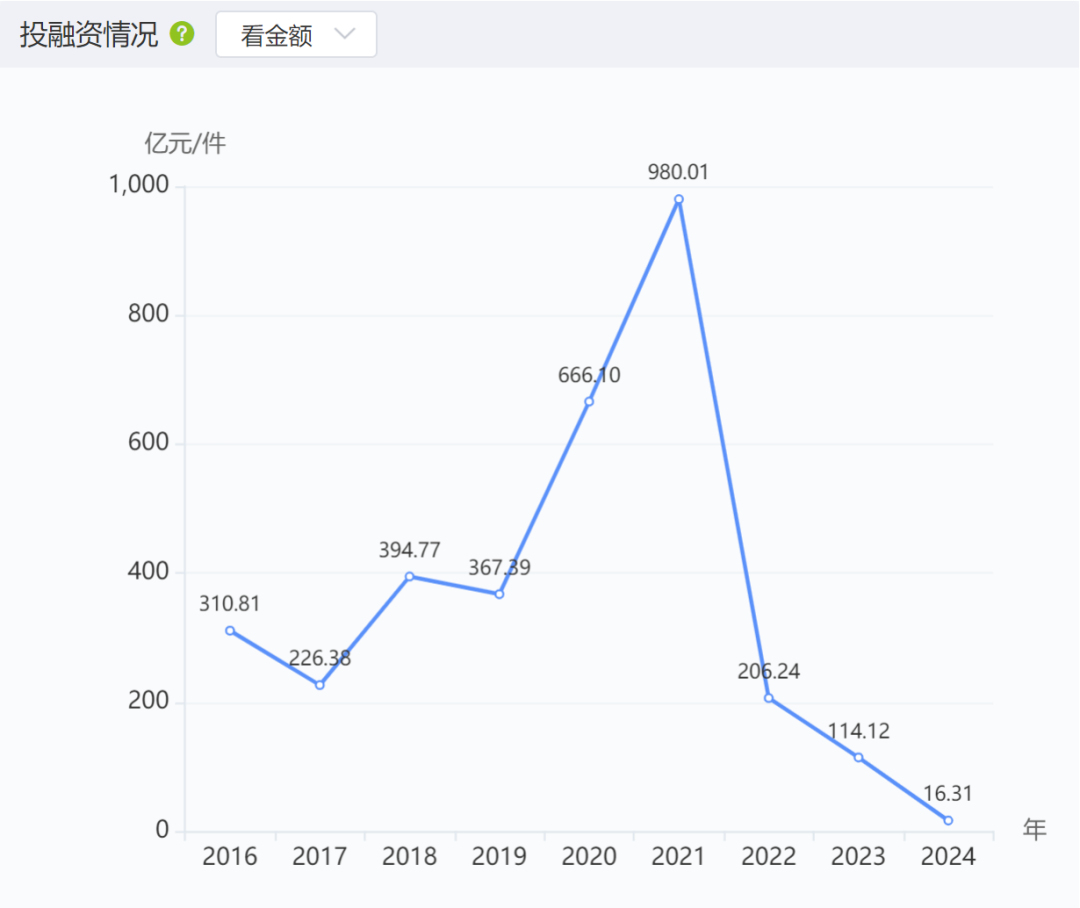Viewport: 1080px width, 908px height.
Task: Click the green help question-mark icon
Action: [183, 34]
